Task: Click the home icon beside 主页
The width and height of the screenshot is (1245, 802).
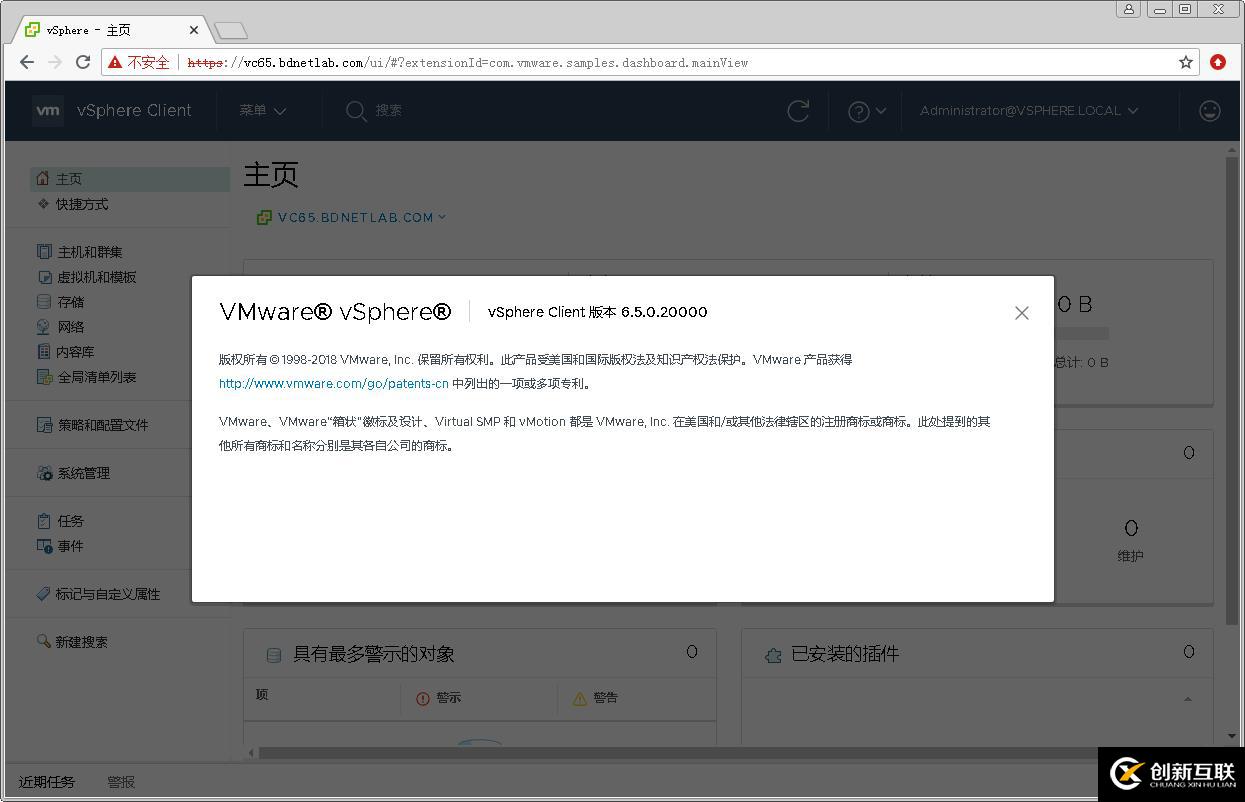Action: [43, 179]
